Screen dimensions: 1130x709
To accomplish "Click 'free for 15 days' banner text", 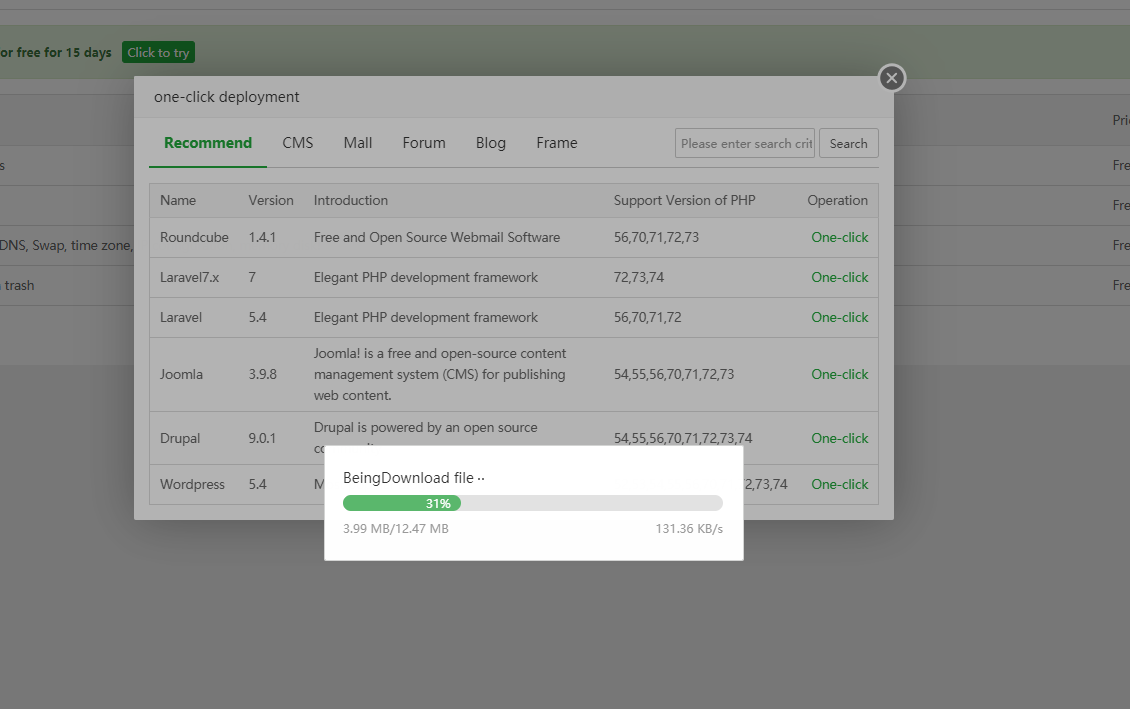I will point(63,52).
